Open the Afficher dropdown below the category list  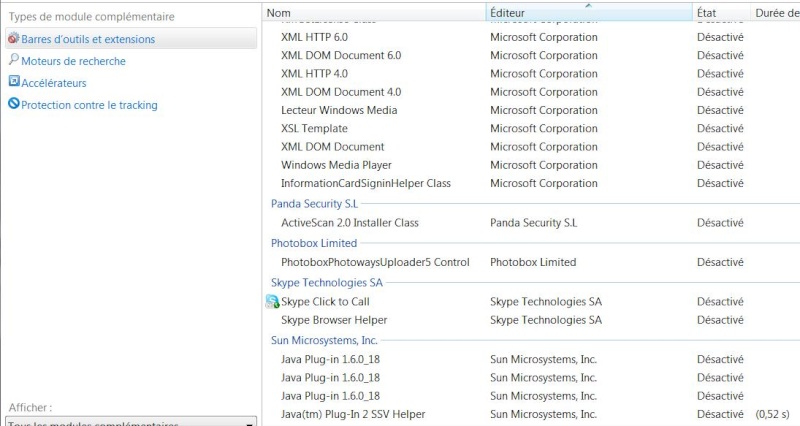(131, 421)
